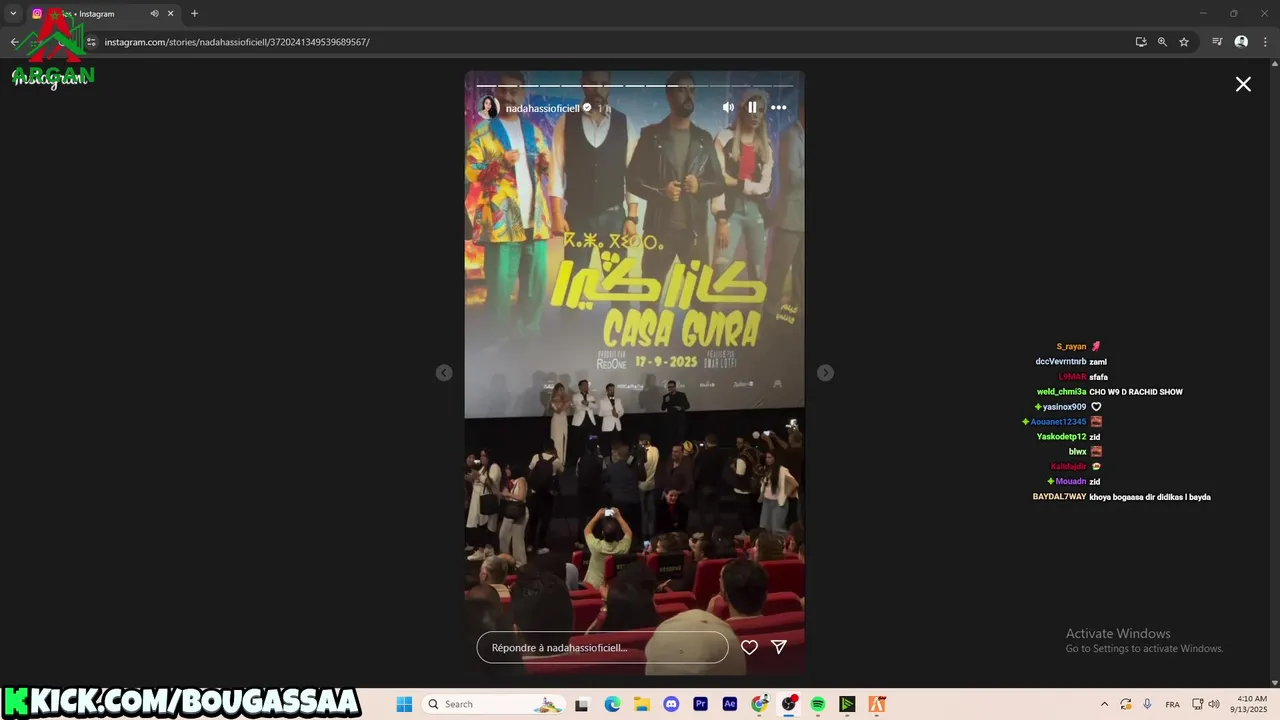
Task: Open the story three-dot options menu
Action: tap(778, 107)
